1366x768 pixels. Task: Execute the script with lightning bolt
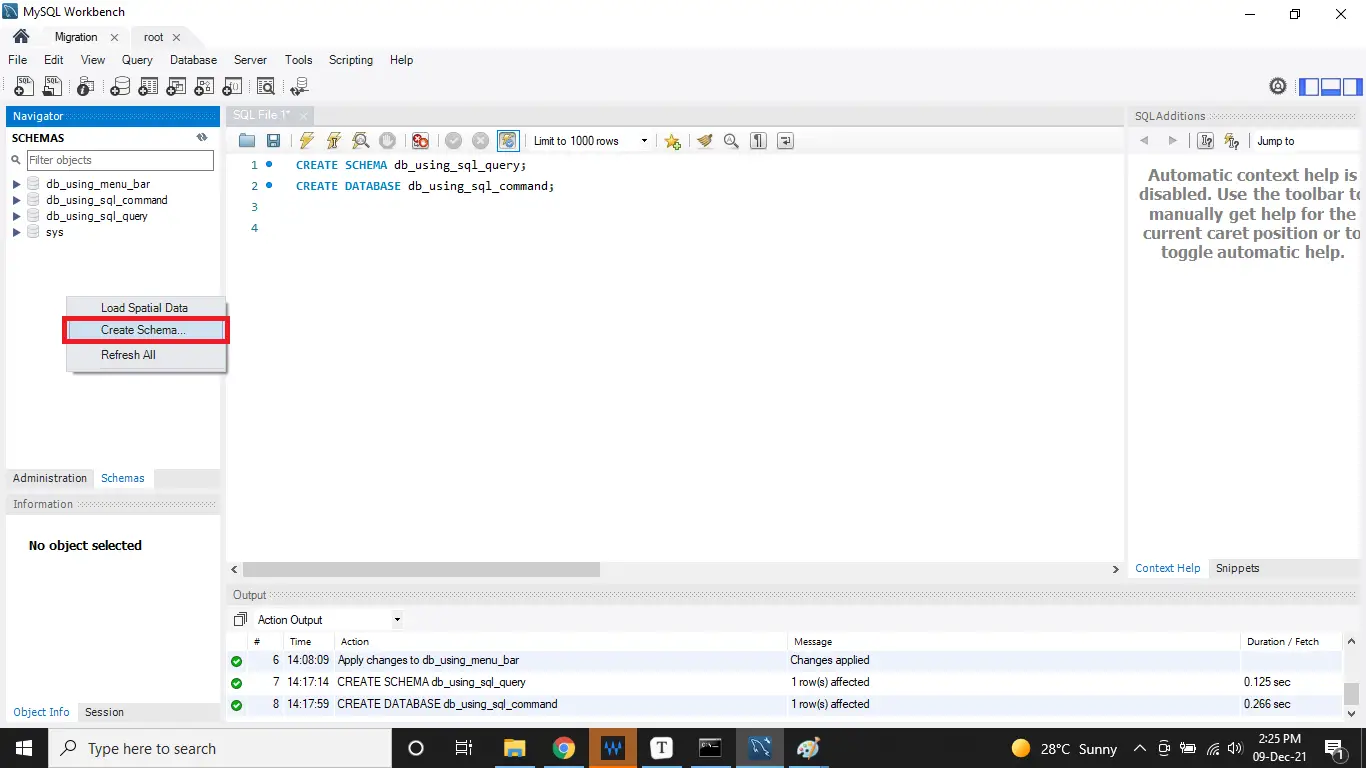click(307, 141)
